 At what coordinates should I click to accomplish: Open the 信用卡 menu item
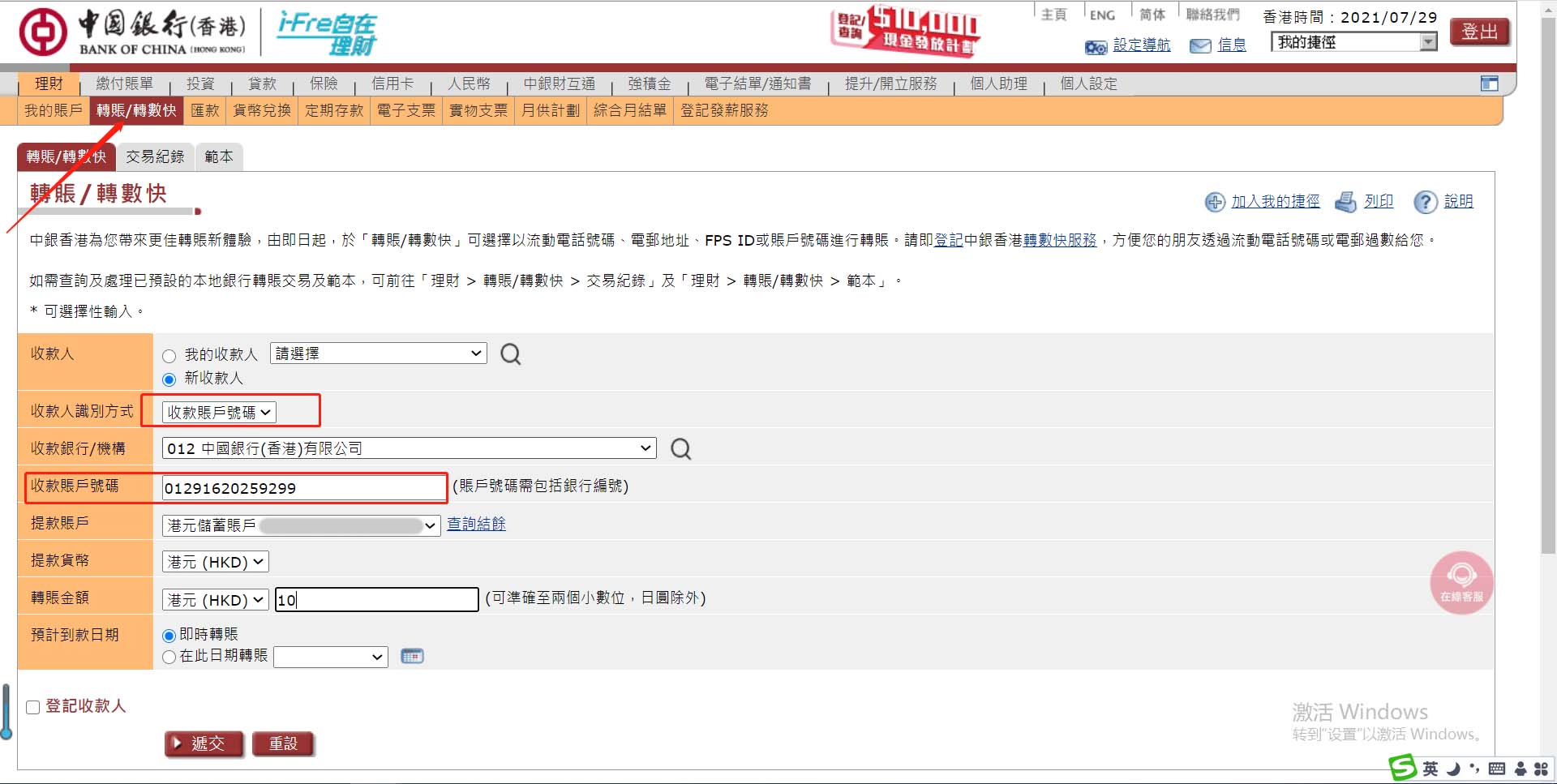[392, 84]
